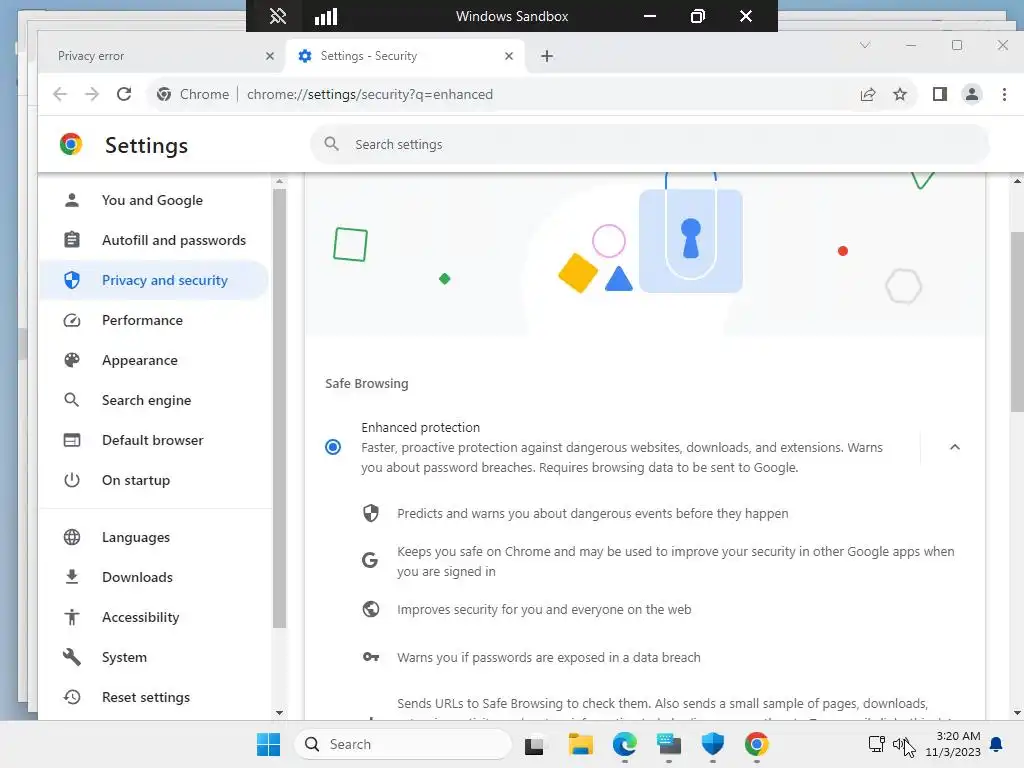Open Default browser settings

tap(153, 440)
